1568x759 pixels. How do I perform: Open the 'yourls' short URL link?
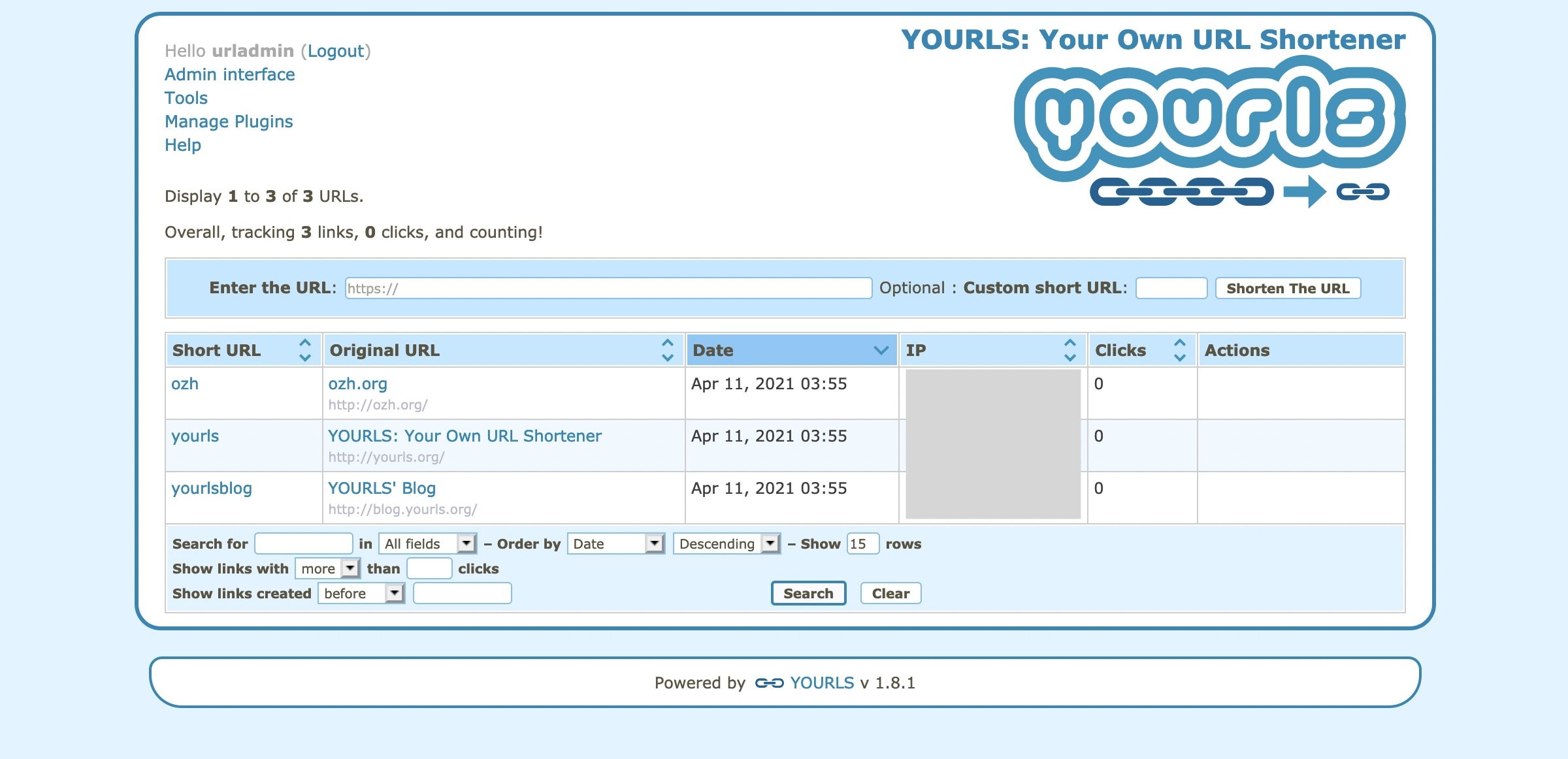(x=195, y=436)
